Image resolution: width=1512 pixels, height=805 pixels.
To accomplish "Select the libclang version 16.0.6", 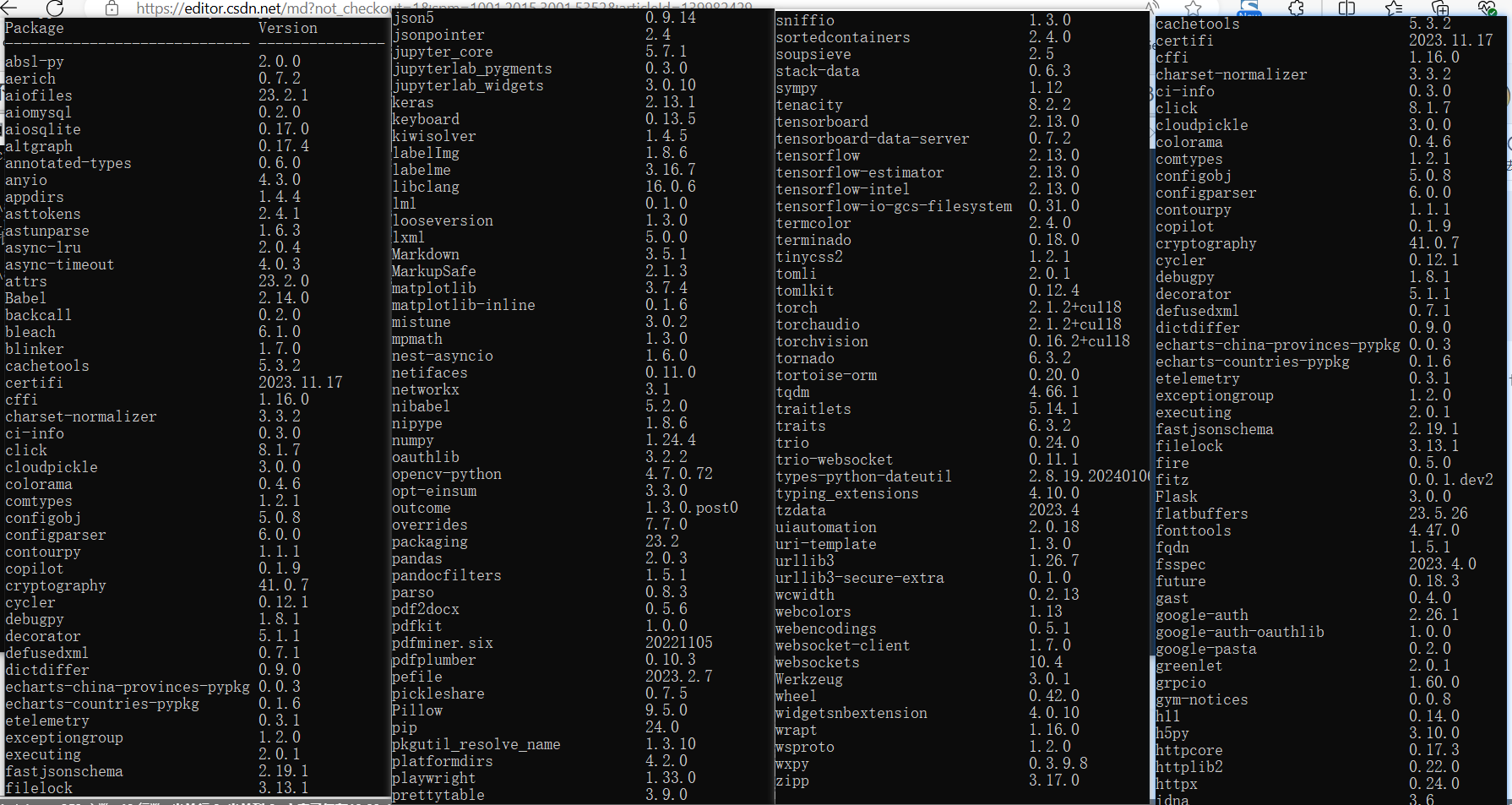I will pos(671,187).
